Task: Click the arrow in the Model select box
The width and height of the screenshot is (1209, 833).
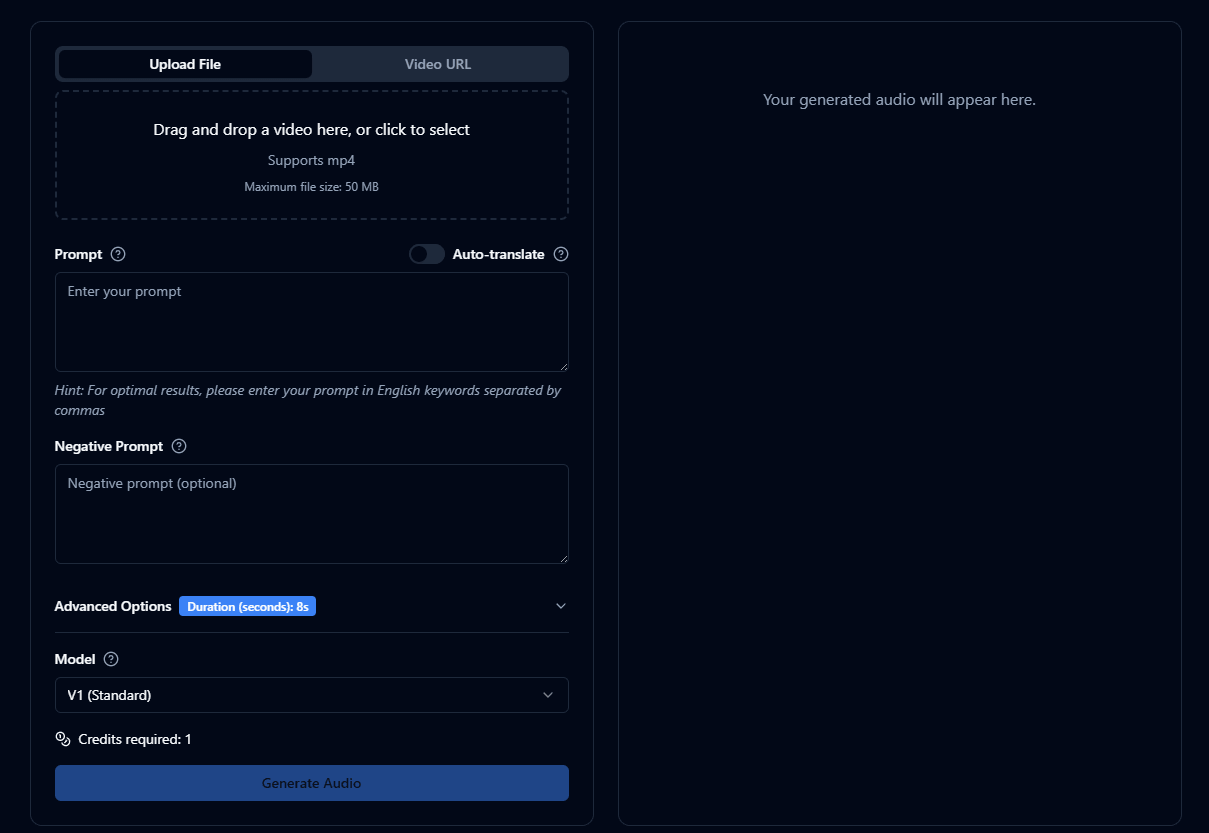Action: click(547, 695)
